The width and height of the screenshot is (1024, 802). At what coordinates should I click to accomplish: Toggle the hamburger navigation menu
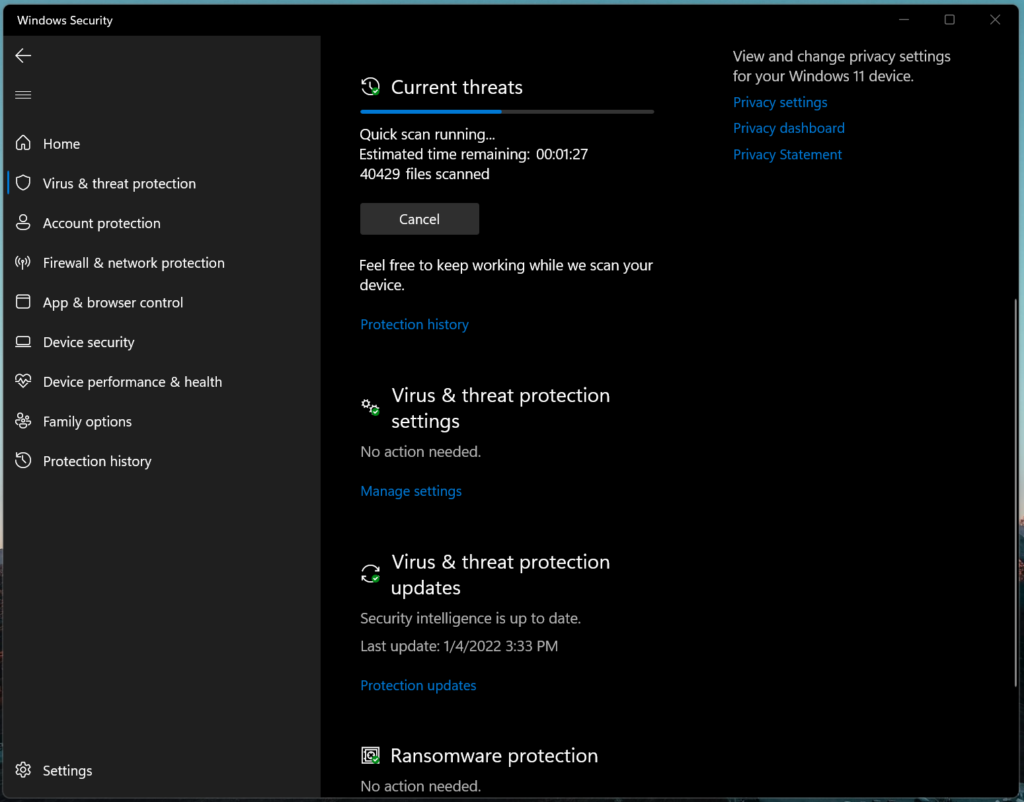coord(24,95)
